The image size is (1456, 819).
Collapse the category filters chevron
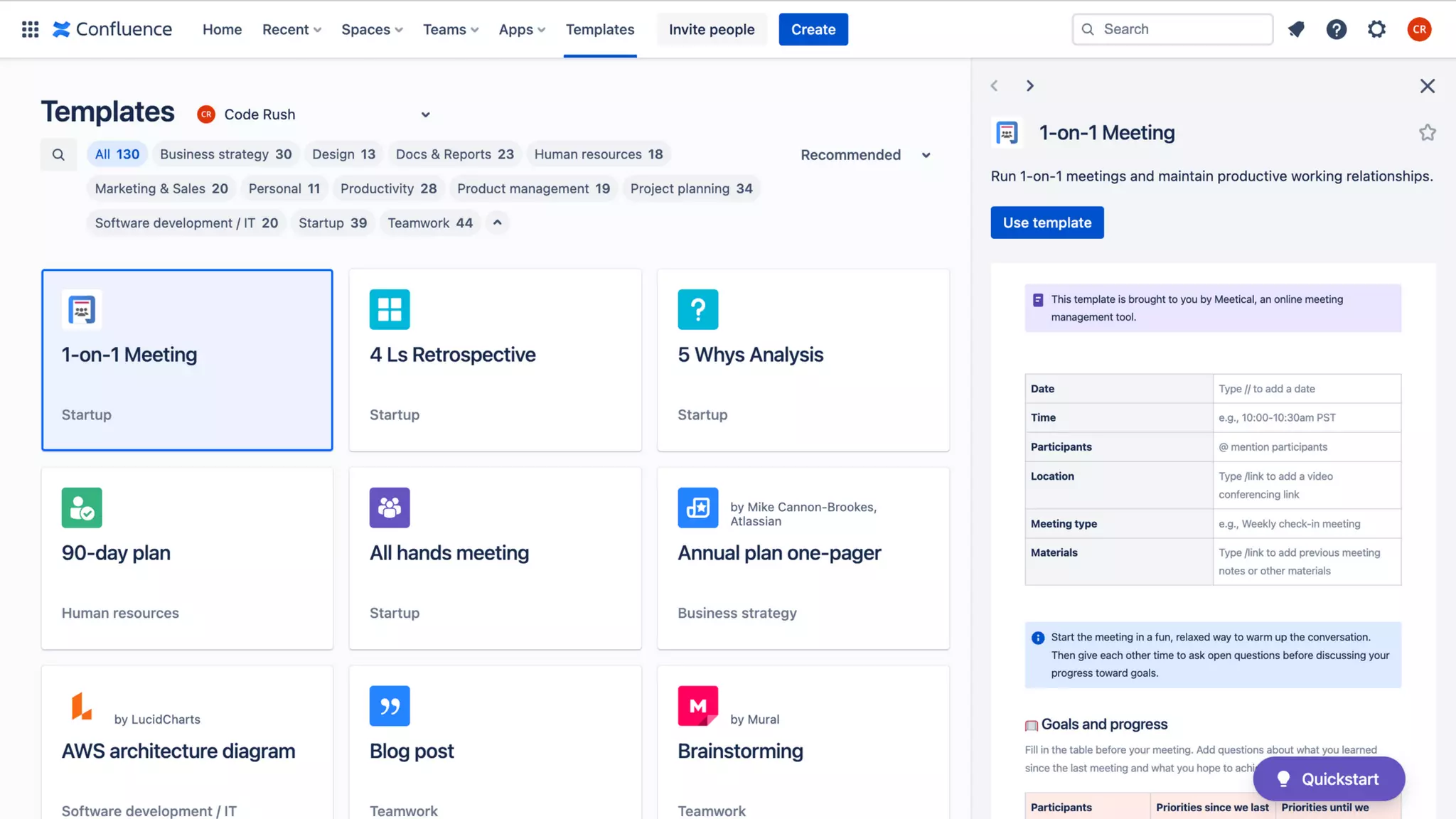tap(498, 223)
